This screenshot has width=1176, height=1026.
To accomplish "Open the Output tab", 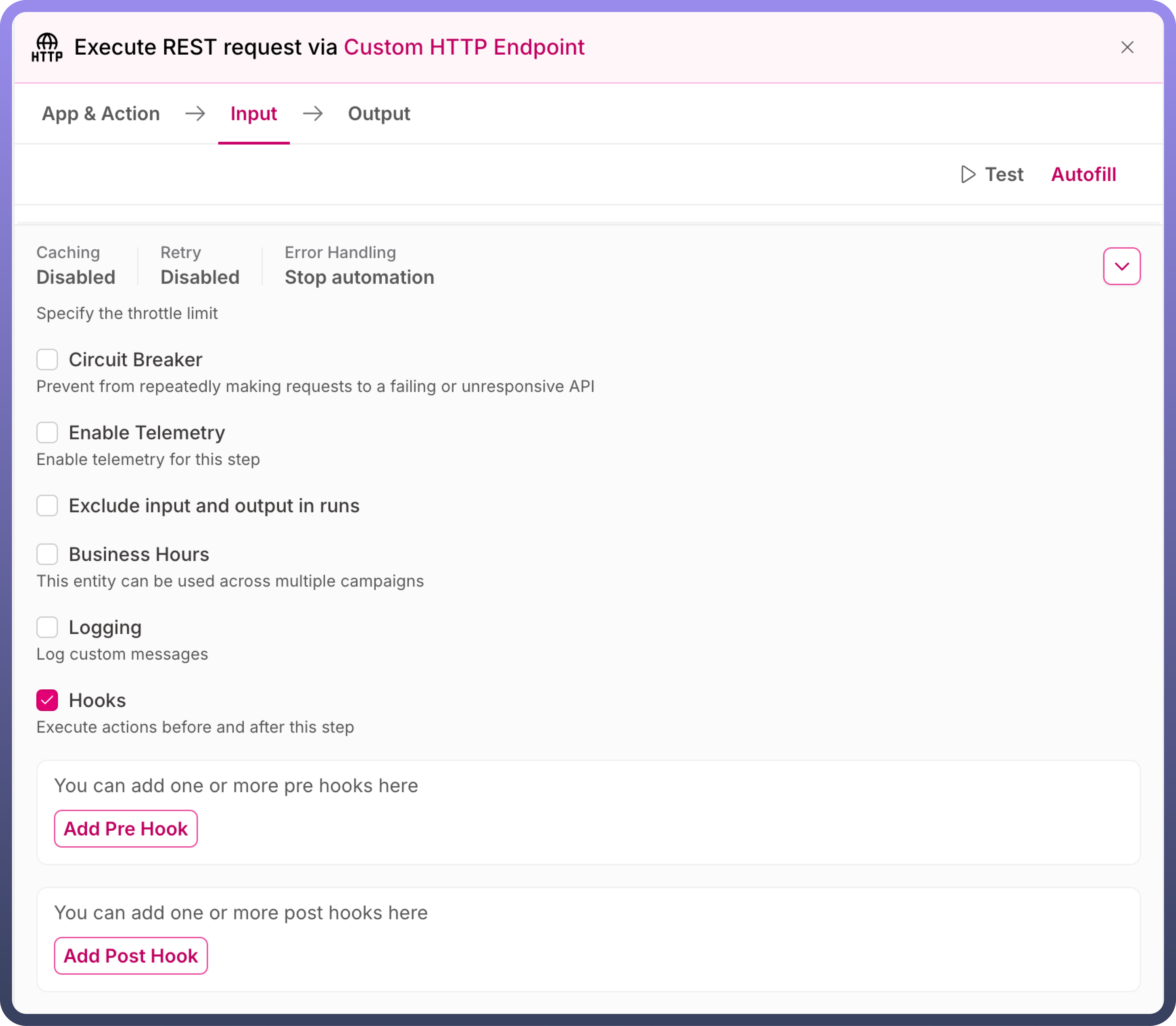I will (x=378, y=113).
